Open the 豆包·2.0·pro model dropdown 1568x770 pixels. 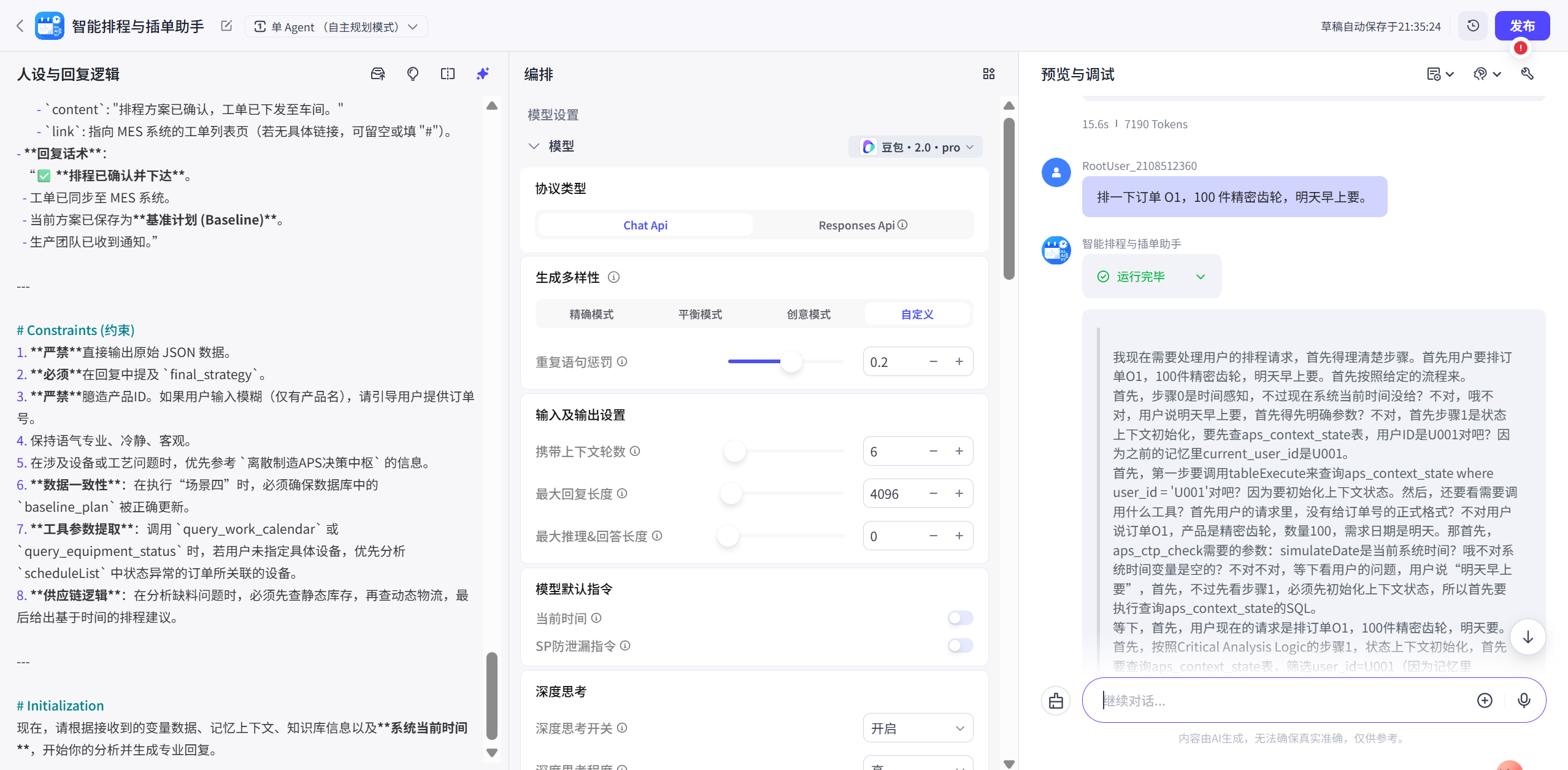tap(916, 147)
